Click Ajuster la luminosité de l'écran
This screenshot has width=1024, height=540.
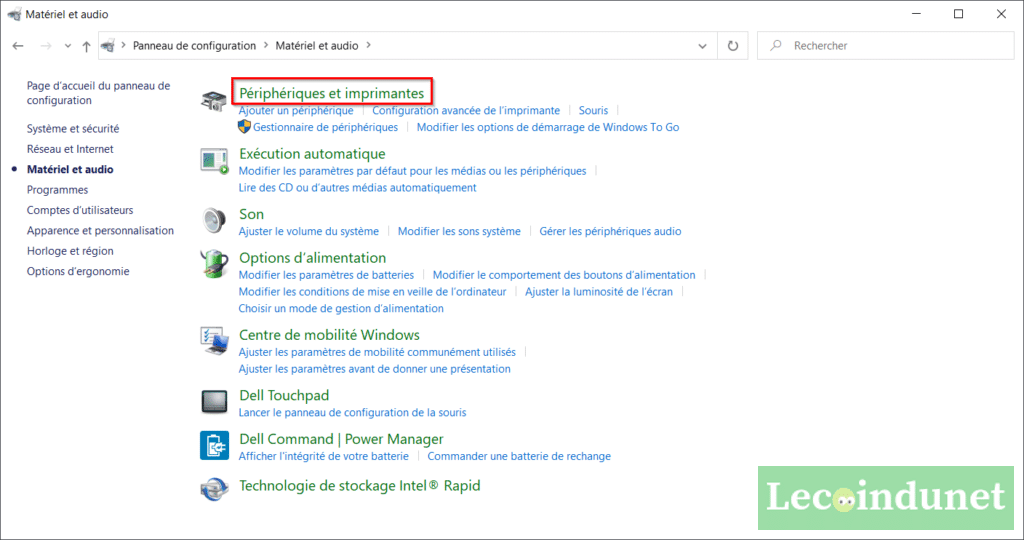click(599, 292)
